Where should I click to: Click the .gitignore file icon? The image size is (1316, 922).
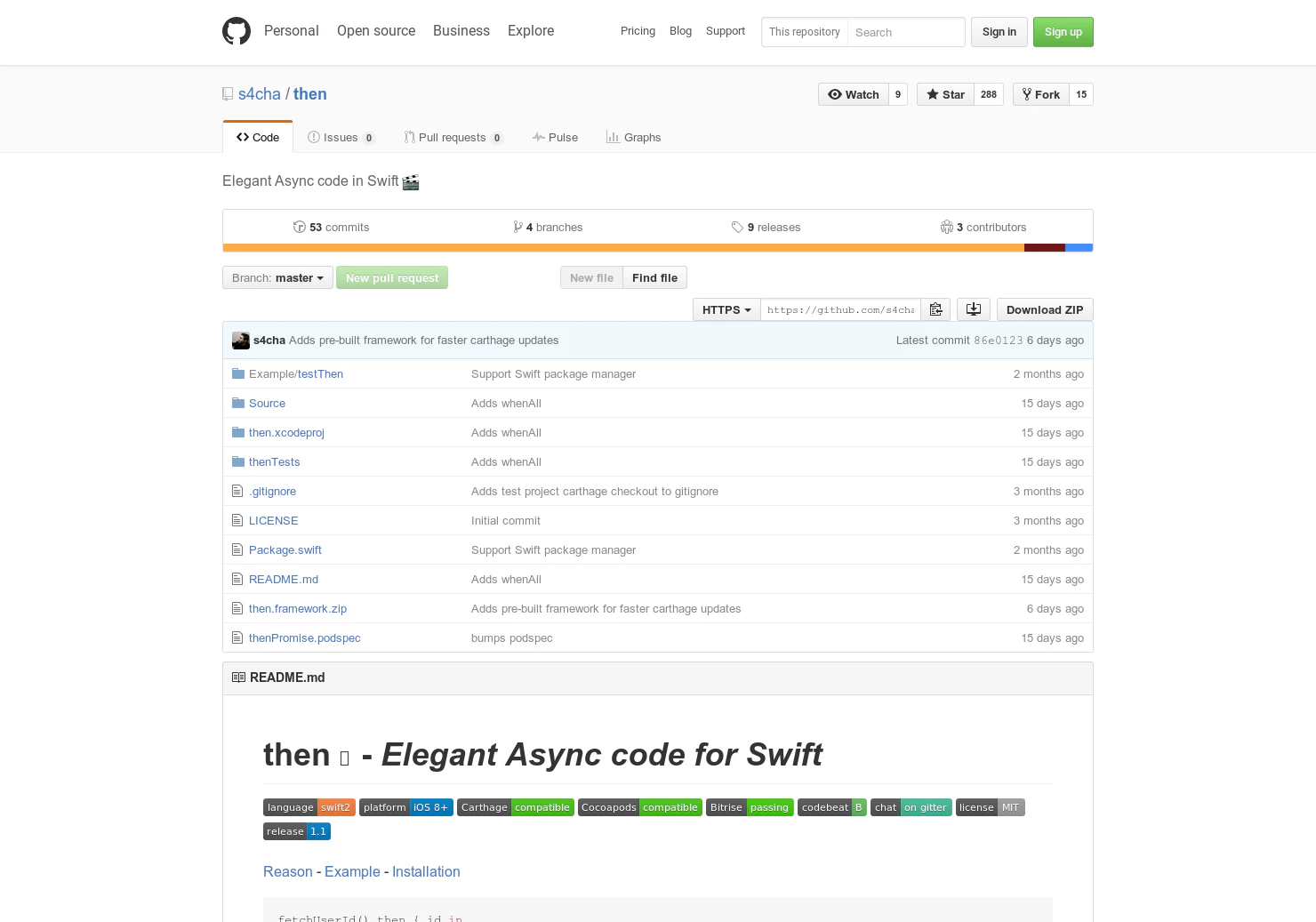[237, 491]
